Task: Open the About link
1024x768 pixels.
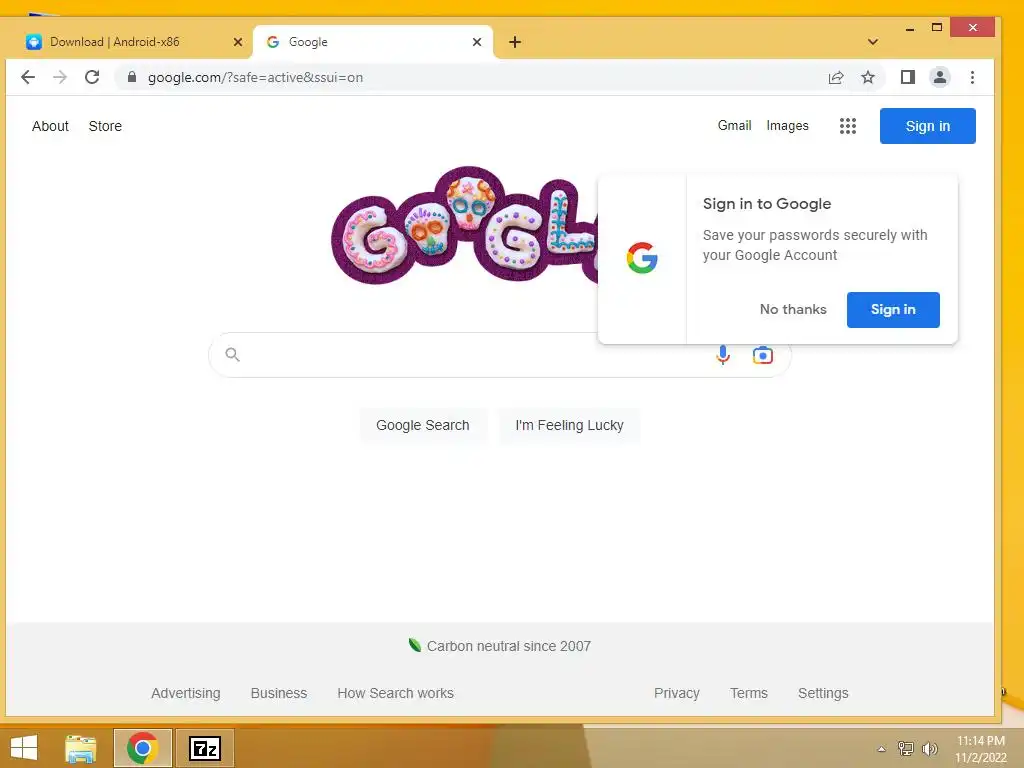Action: tap(50, 126)
